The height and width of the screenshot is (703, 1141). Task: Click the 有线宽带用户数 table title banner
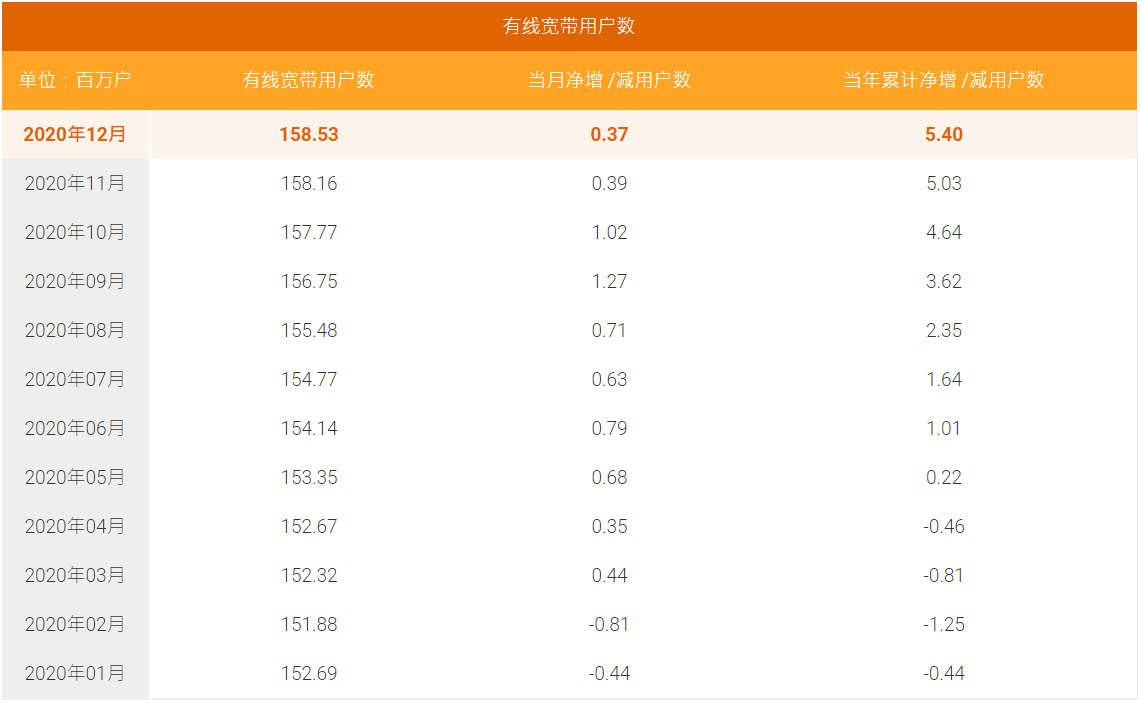click(569, 27)
